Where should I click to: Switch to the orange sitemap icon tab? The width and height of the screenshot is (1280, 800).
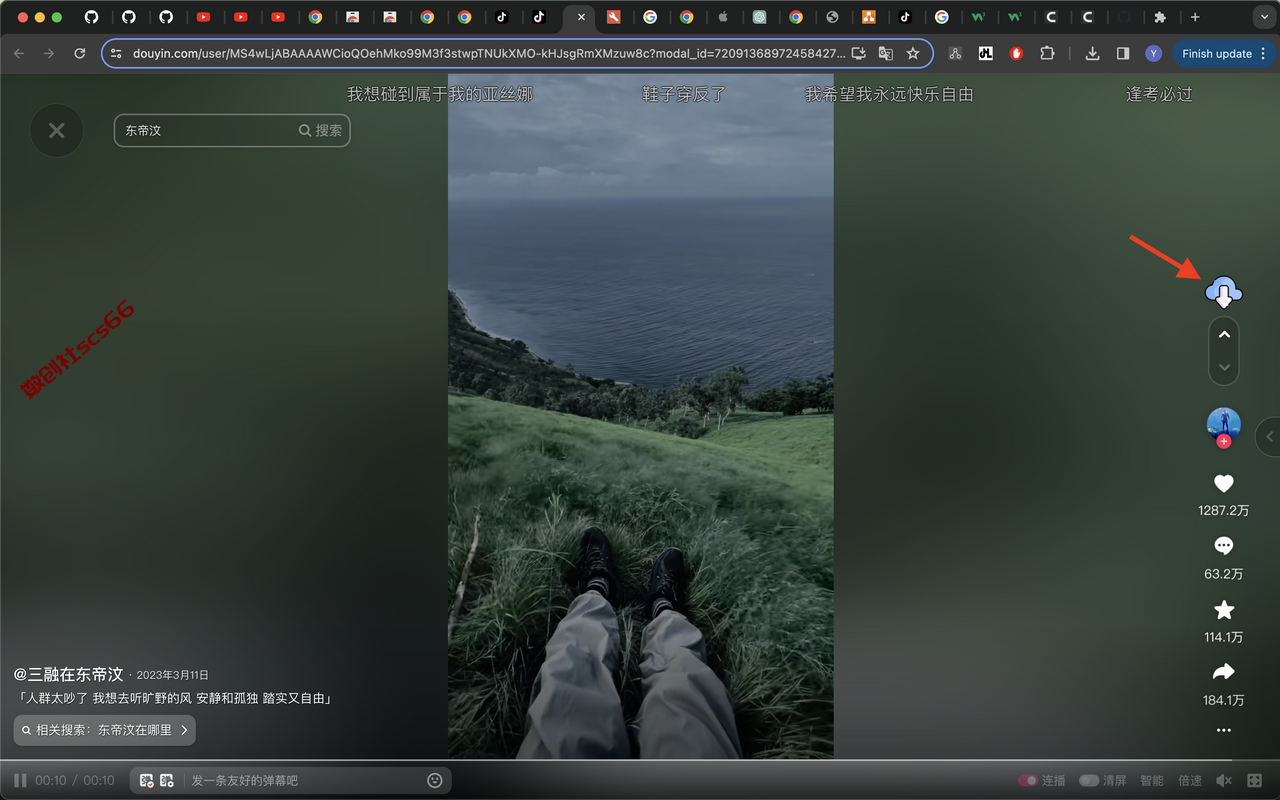click(x=869, y=17)
